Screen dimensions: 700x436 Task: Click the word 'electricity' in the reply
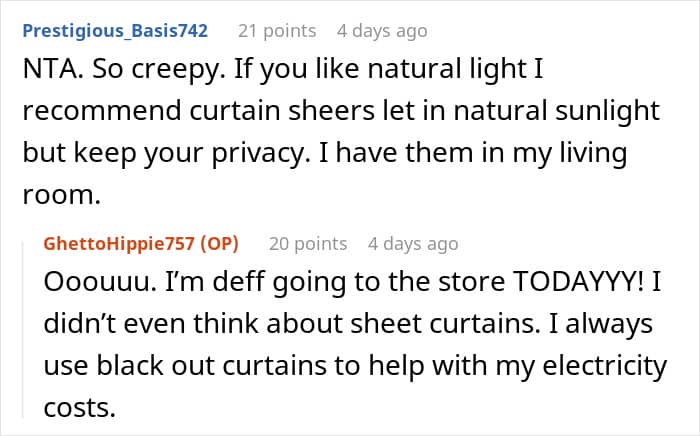pyautogui.click(x=604, y=367)
